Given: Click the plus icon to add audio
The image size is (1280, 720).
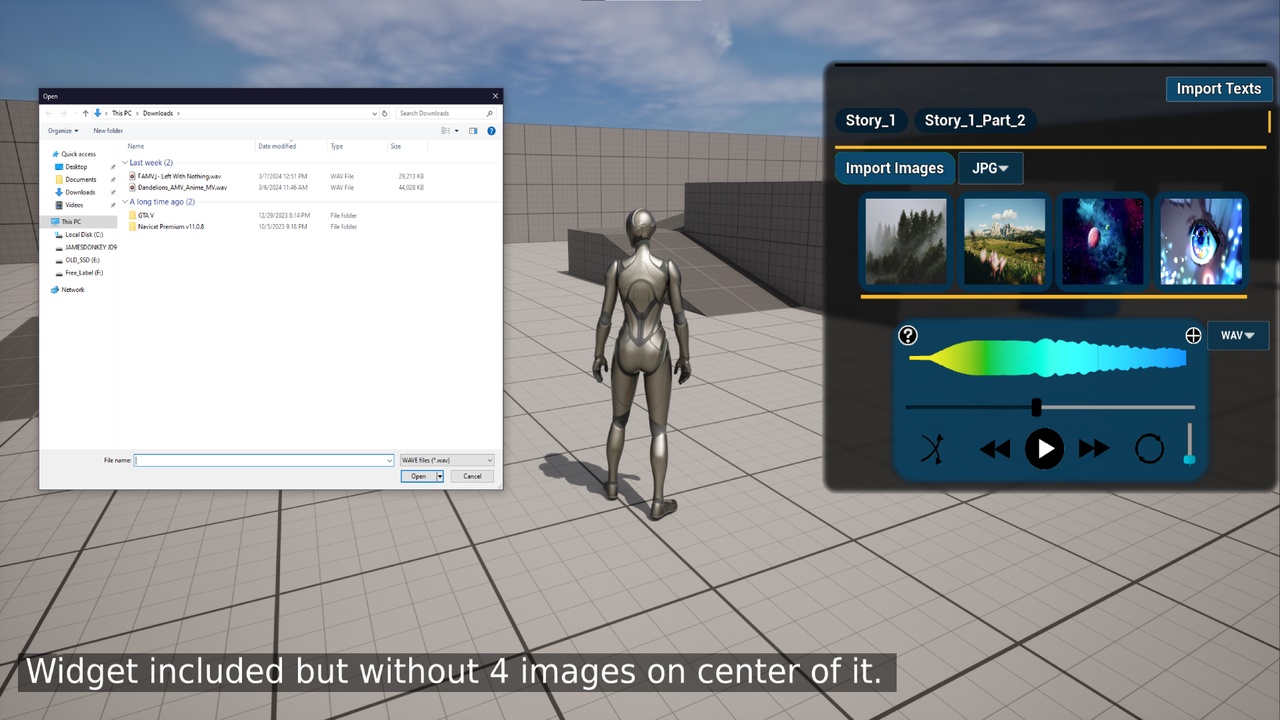Looking at the screenshot, I should click(x=1193, y=336).
